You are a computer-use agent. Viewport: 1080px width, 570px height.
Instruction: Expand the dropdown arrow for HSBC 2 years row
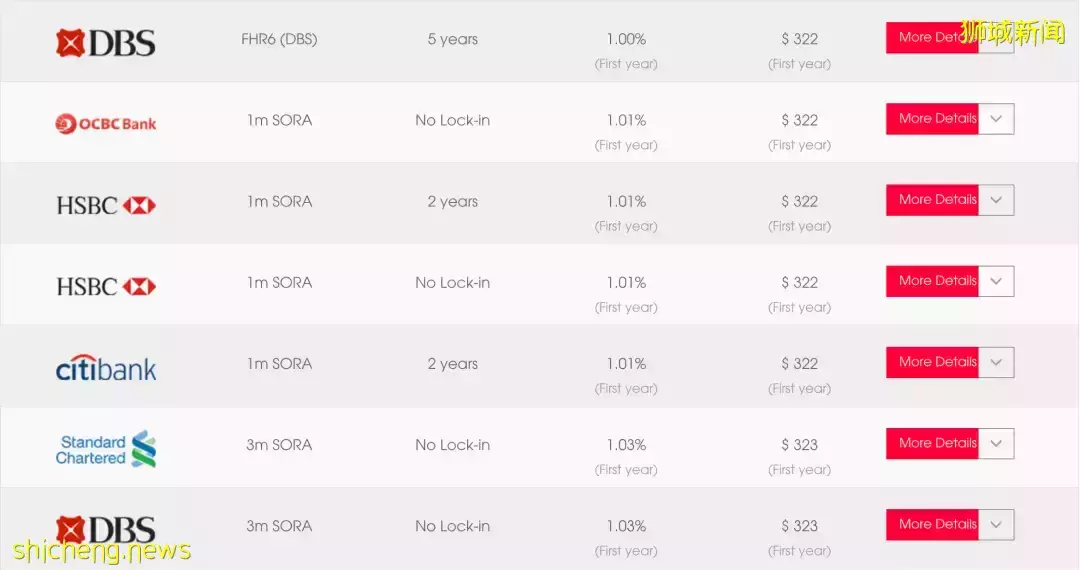point(996,200)
